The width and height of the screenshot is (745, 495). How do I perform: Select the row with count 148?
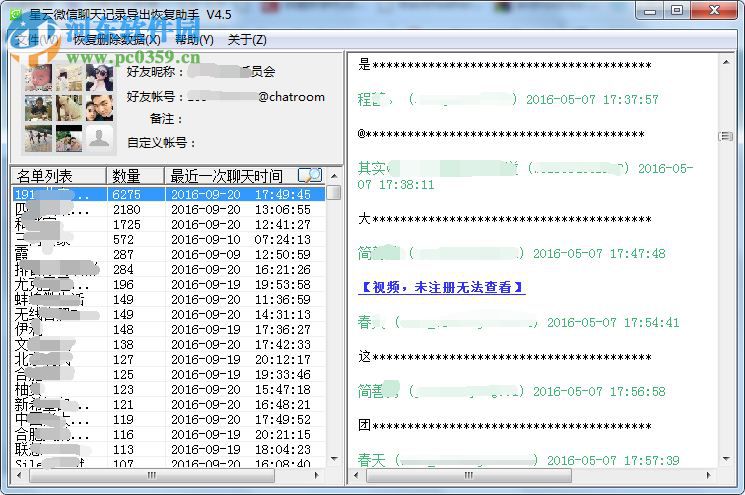[x=169, y=329]
